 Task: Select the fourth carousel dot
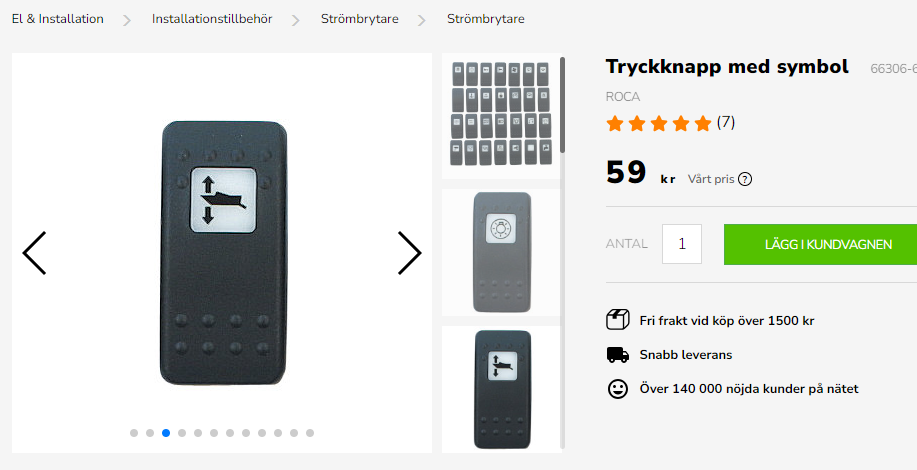pos(182,433)
